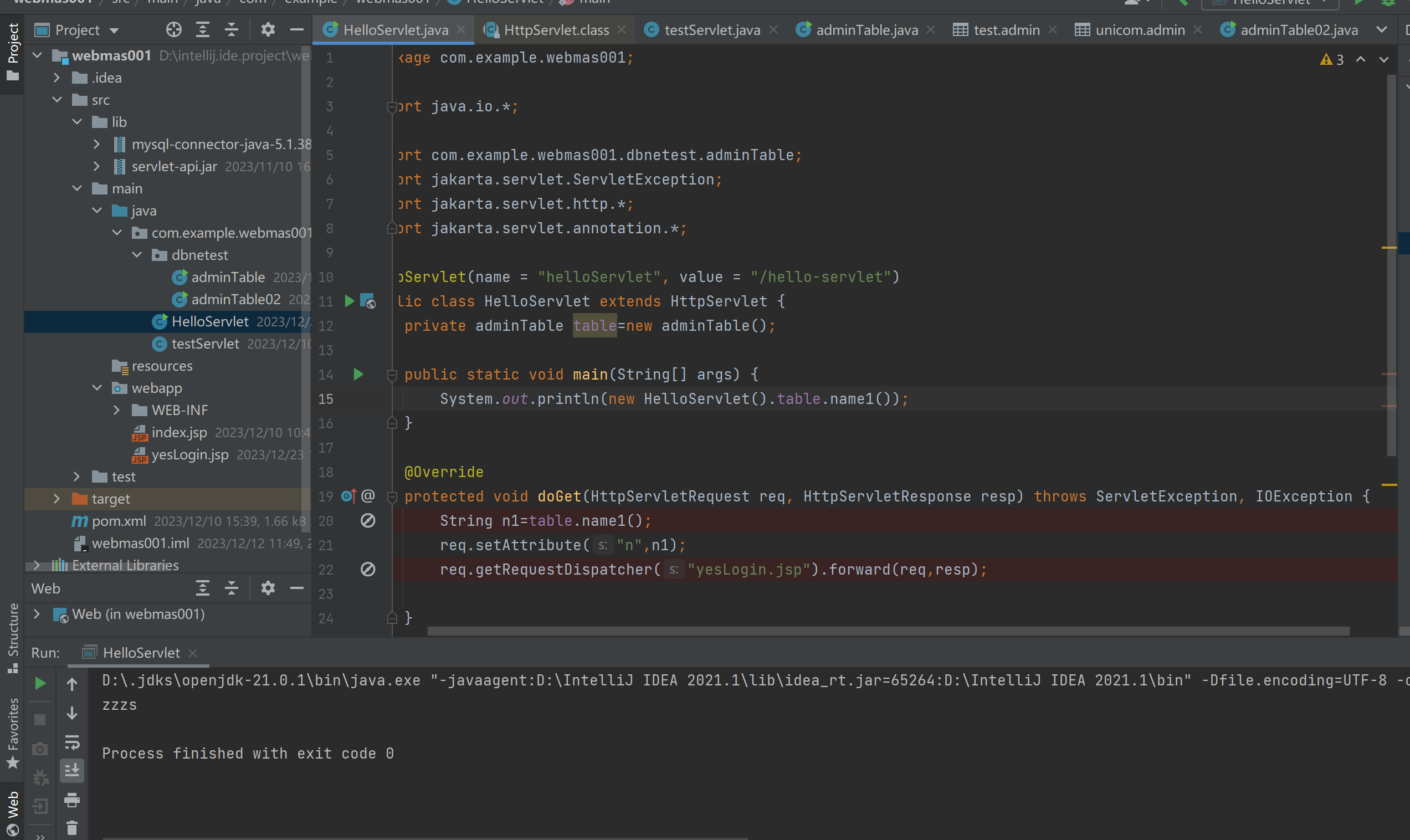This screenshot has width=1410, height=840.
Task: Open the Project view dropdown
Action: pos(114,30)
